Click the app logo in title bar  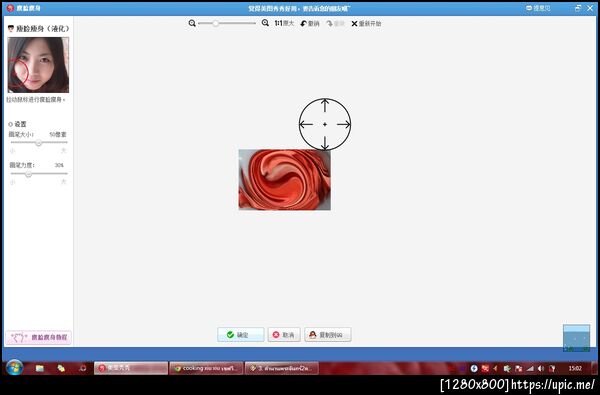tap(10, 8)
